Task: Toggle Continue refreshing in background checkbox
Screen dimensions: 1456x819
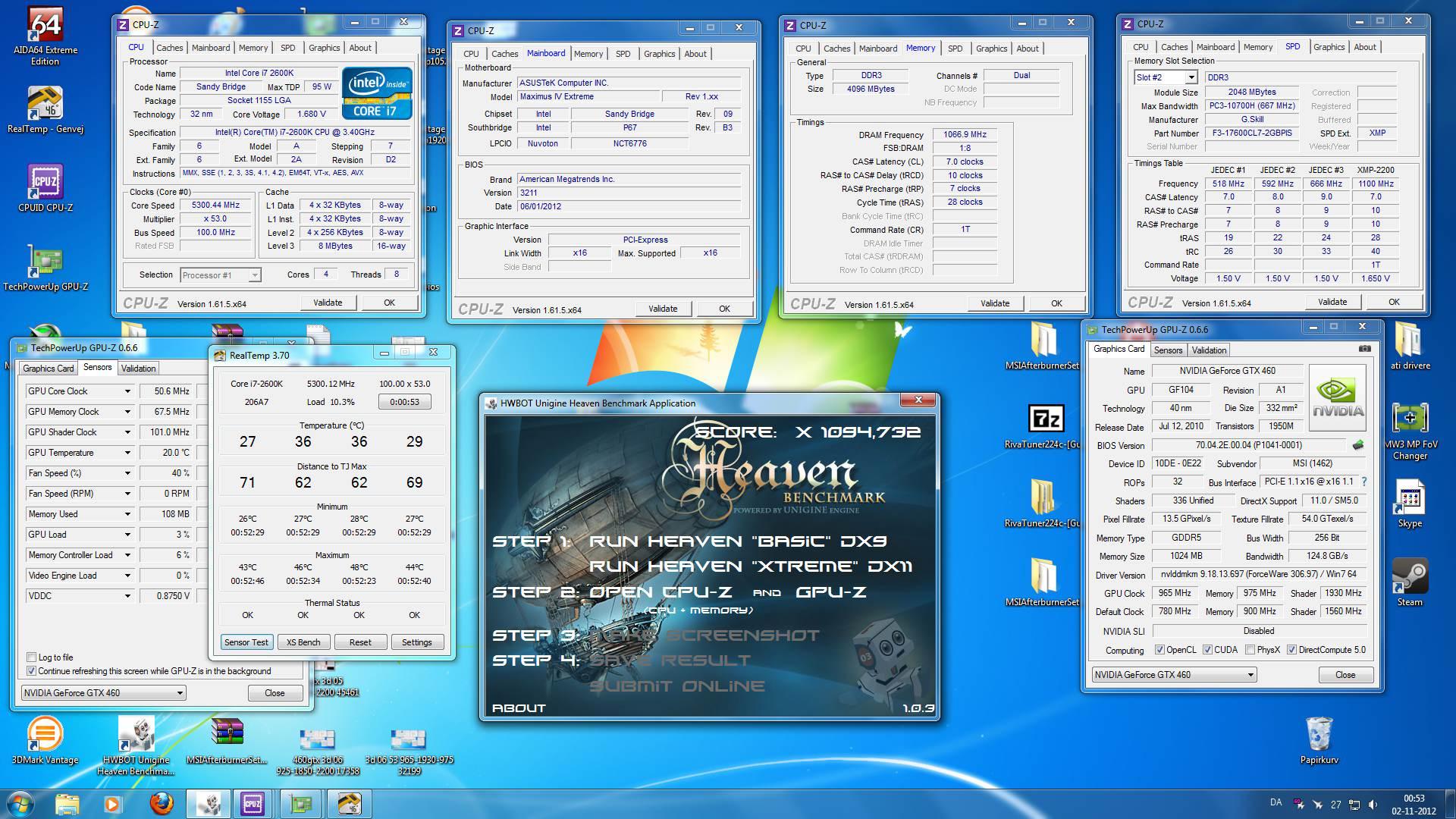Action: point(31,671)
